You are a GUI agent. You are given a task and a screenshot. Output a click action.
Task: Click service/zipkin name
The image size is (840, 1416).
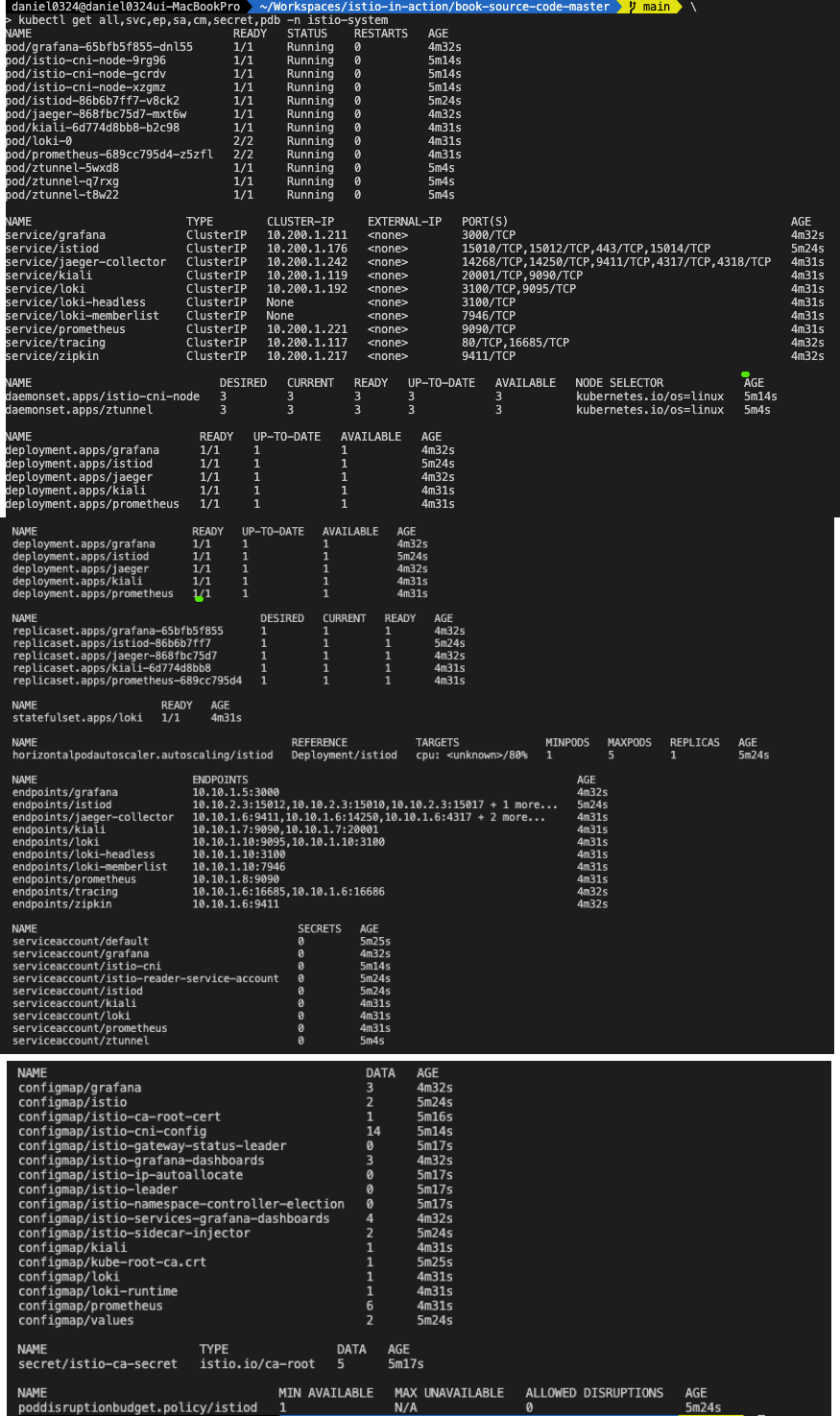pos(52,355)
